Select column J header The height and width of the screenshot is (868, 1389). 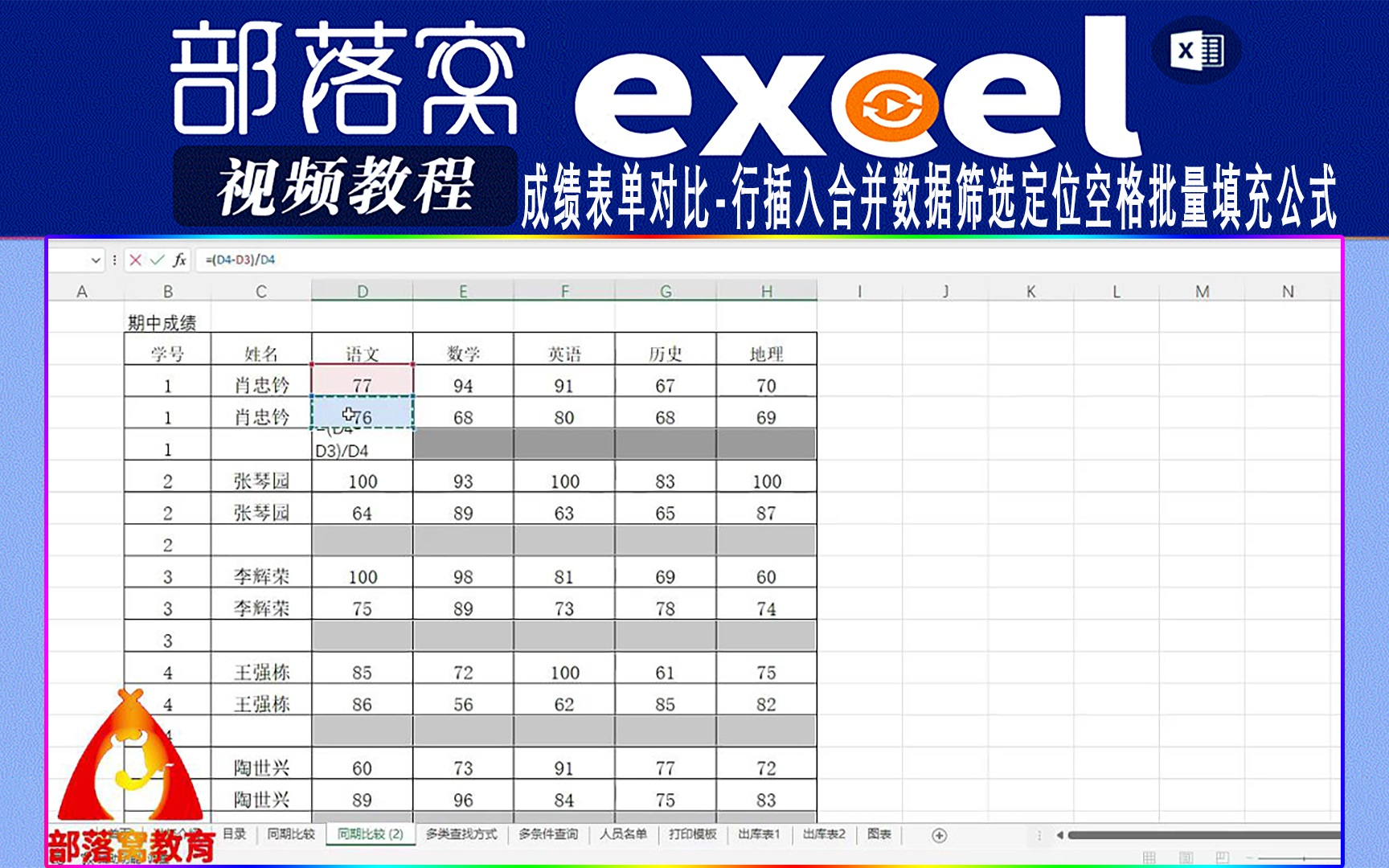coord(945,291)
